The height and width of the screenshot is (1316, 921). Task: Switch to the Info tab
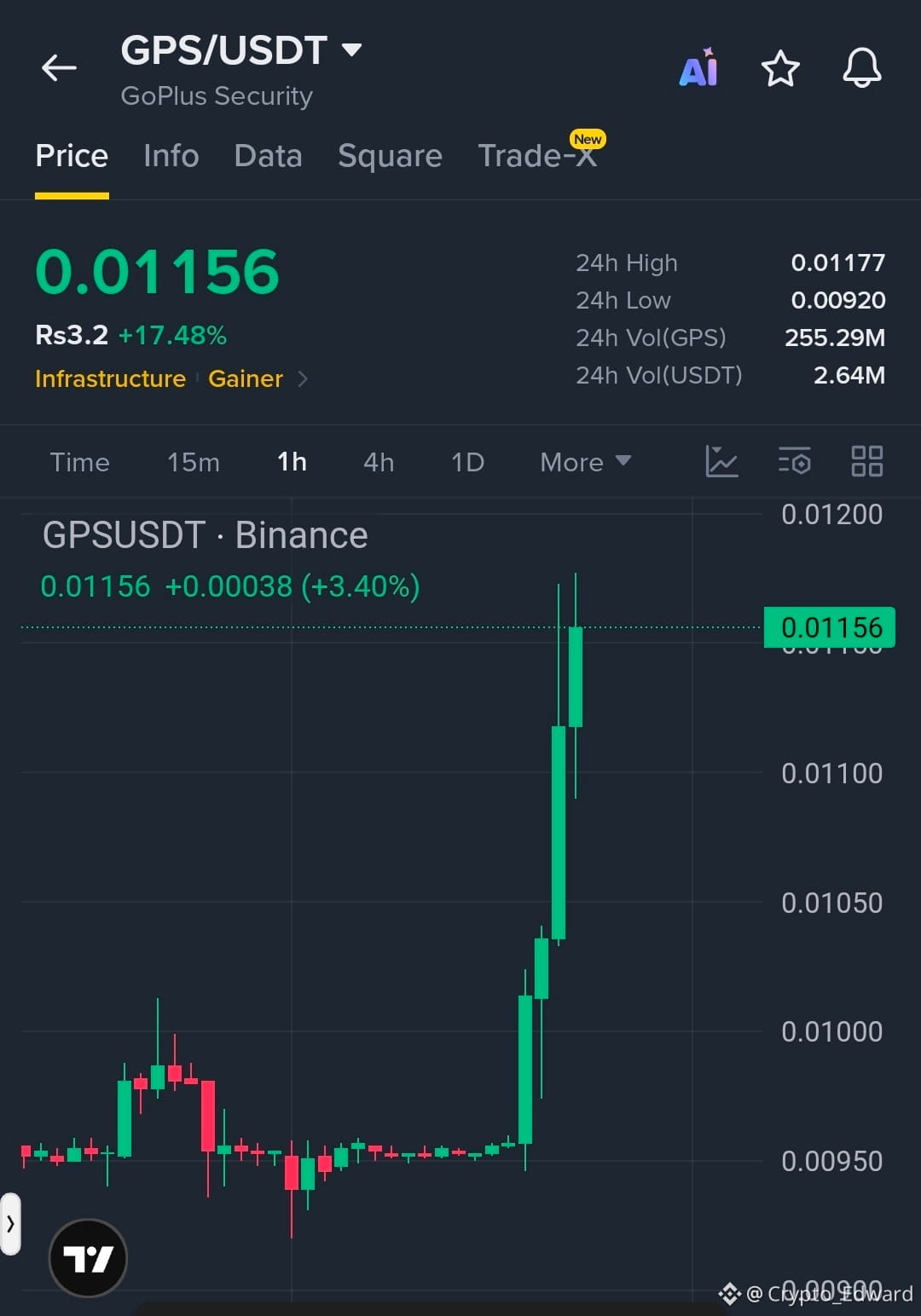click(171, 156)
